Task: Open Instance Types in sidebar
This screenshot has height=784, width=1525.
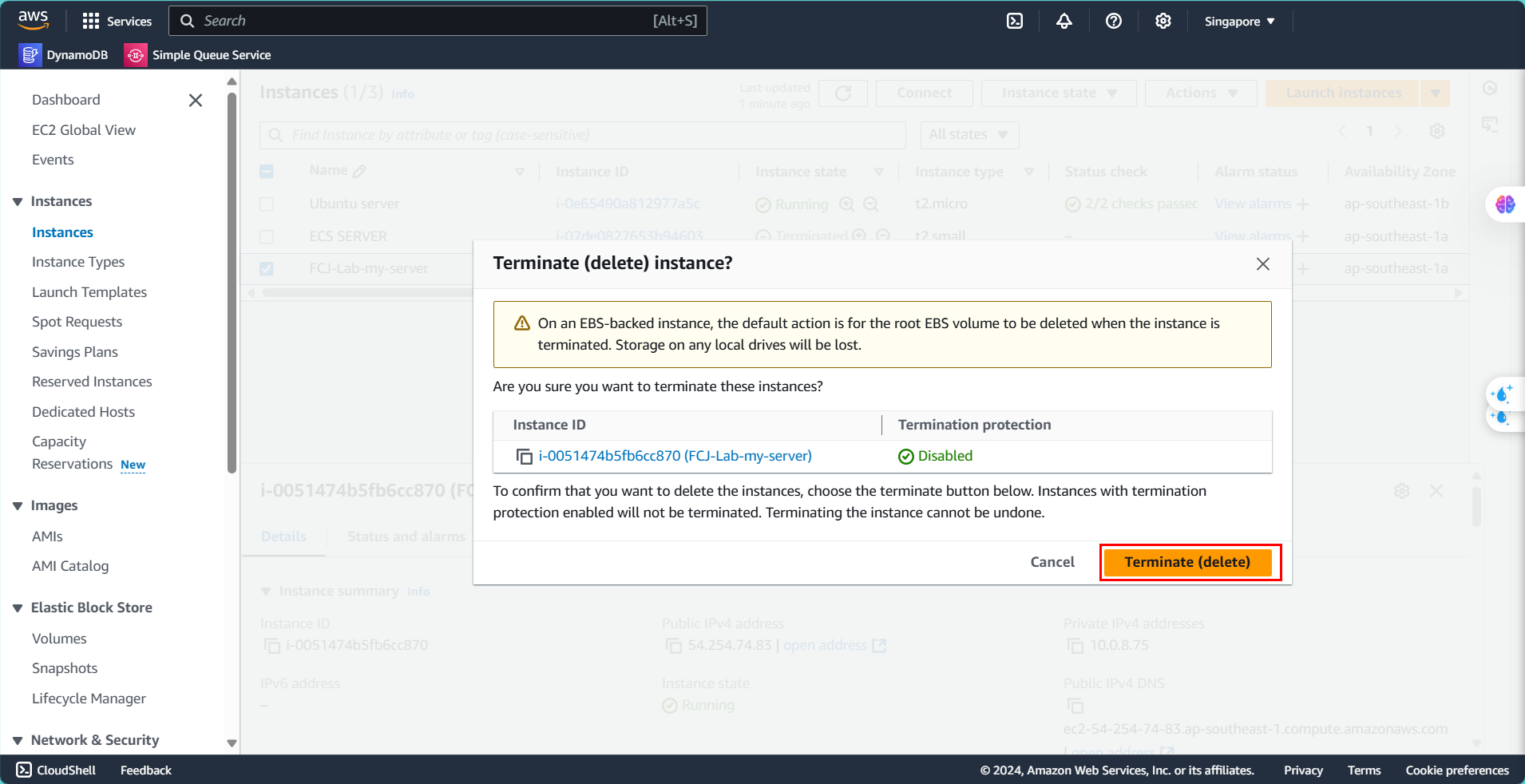Action: pyautogui.click(x=78, y=262)
